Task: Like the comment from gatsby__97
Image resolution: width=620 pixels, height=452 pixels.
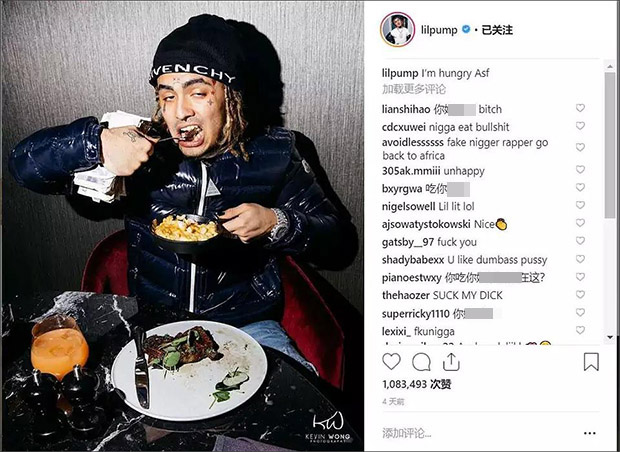Action: click(x=580, y=240)
